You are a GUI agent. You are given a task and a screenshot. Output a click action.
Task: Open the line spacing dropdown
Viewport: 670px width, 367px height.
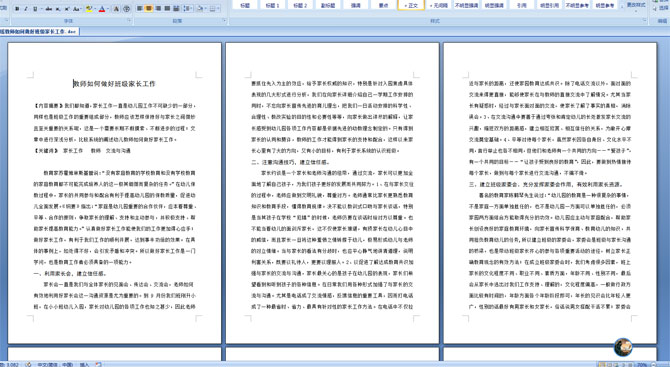tap(188, 9)
